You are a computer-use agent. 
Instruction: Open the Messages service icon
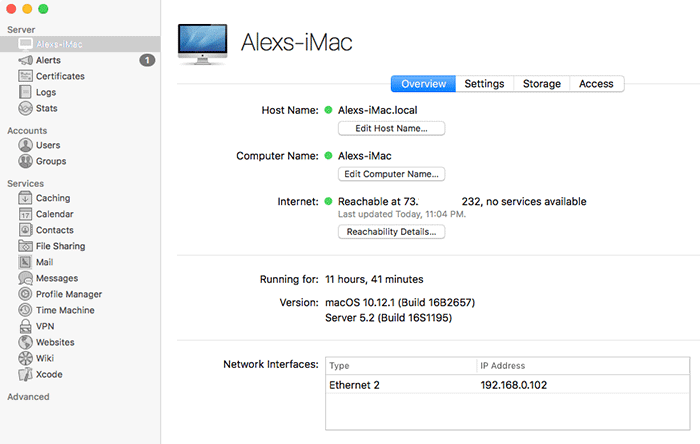[25, 278]
